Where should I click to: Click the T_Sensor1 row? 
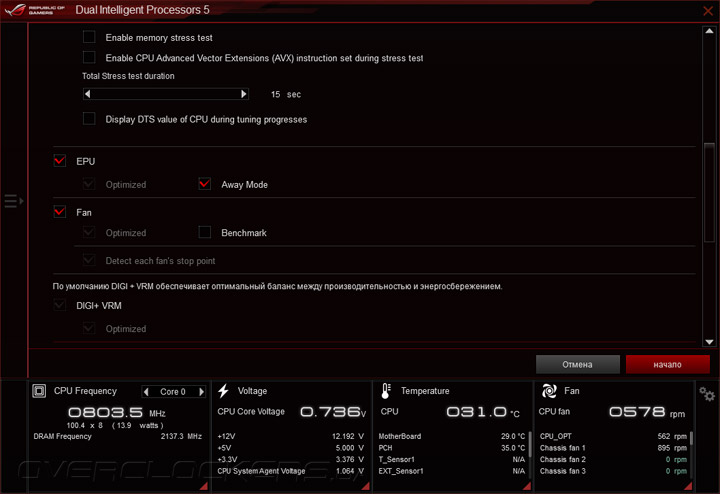[452, 459]
